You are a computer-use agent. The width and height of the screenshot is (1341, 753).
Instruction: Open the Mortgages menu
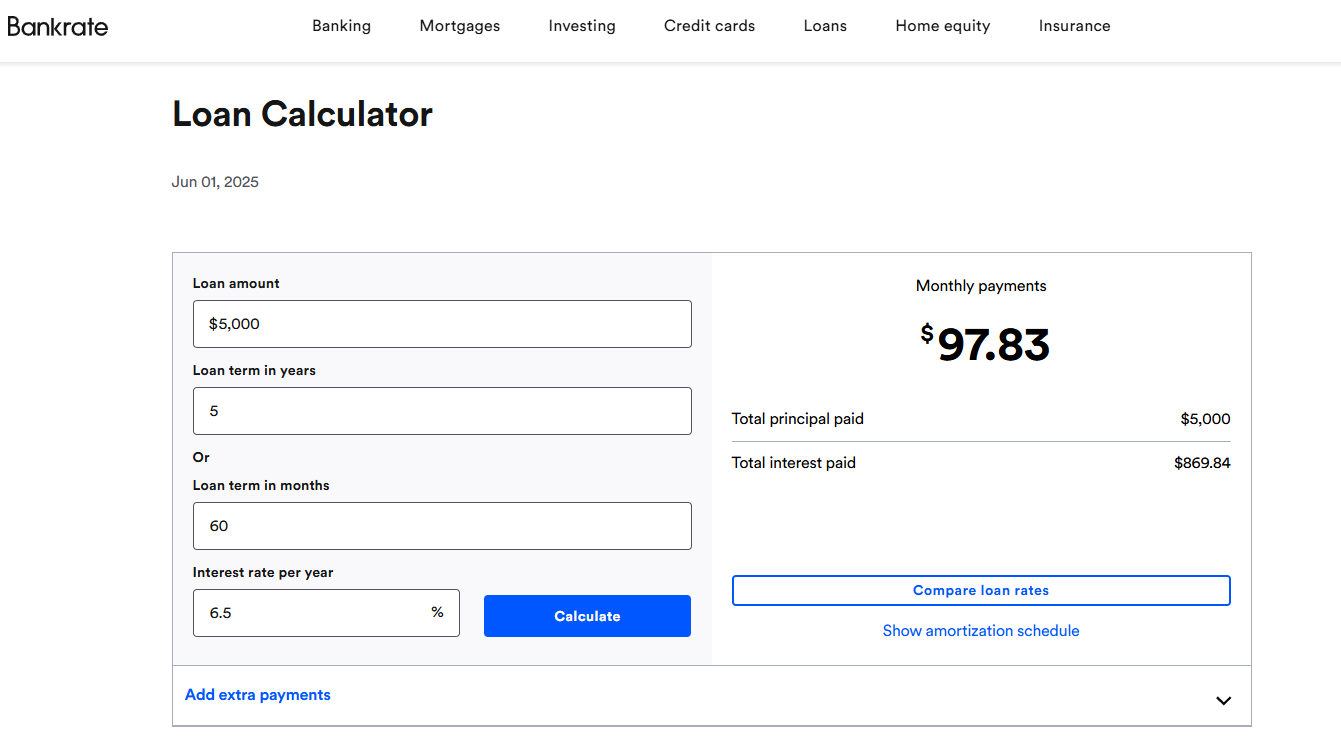pos(460,26)
